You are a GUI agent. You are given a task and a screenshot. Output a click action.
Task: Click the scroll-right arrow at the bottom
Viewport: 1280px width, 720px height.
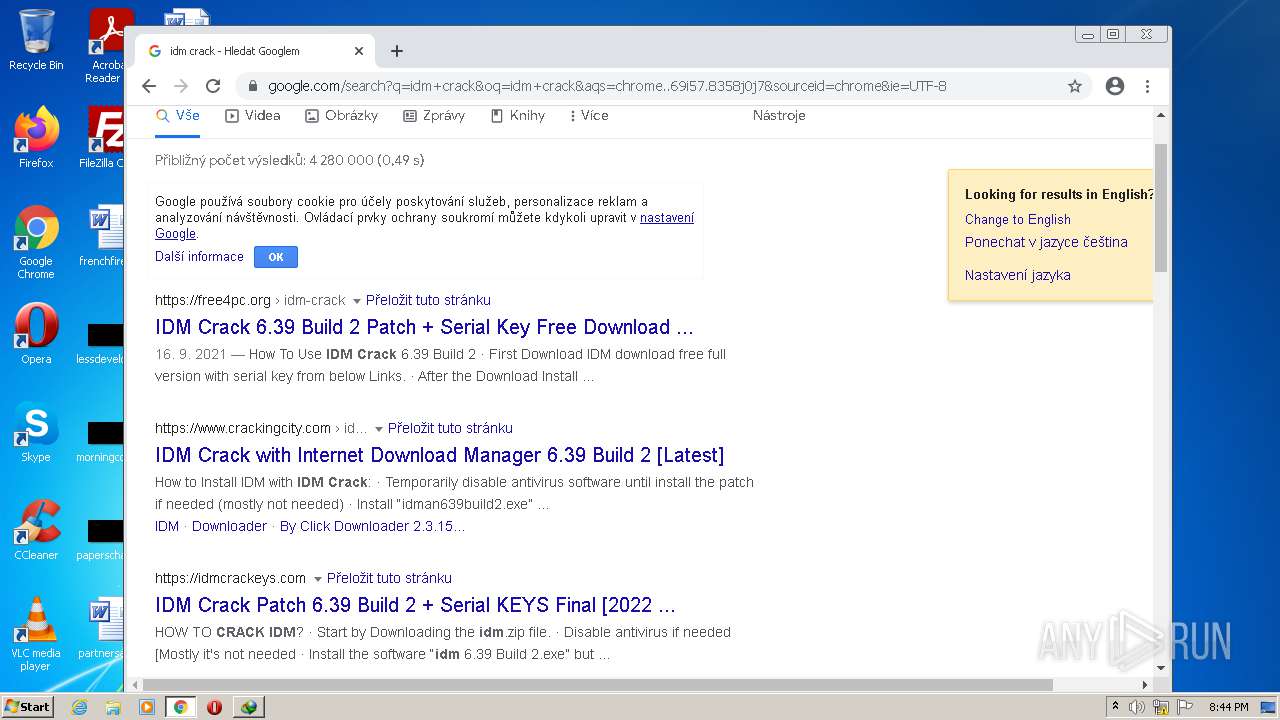(x=1145, y=685)
